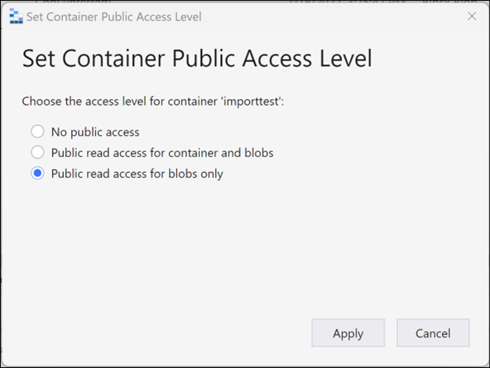
Task: Select the 'No public access' radio button
Action: 37,132
